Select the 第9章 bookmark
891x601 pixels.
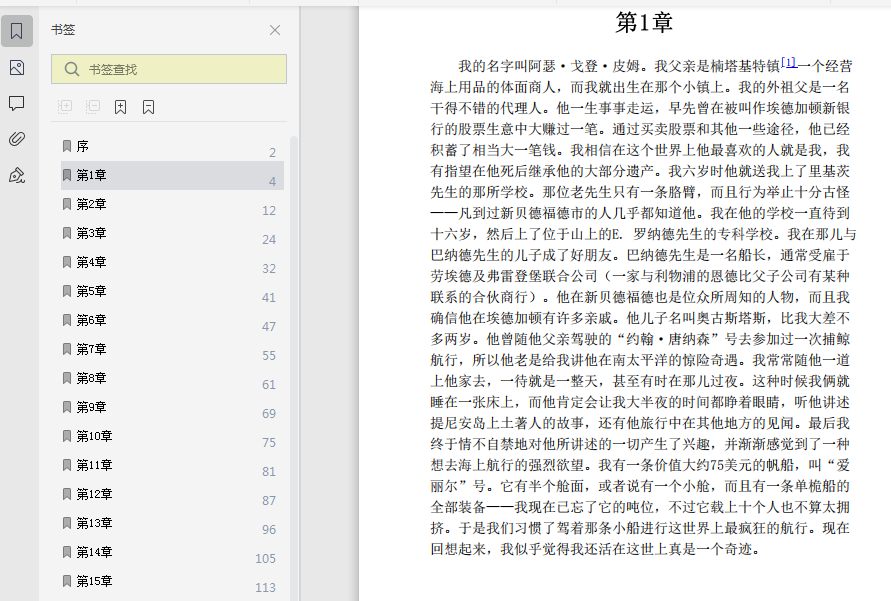coord(172,407)
